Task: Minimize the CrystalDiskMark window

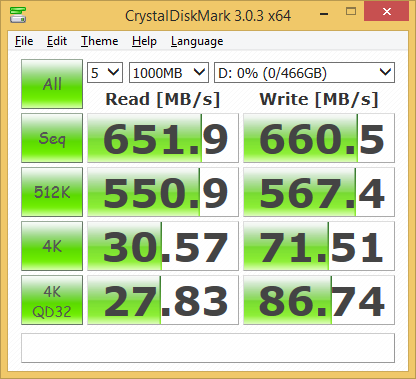Action: pos(324,13)
